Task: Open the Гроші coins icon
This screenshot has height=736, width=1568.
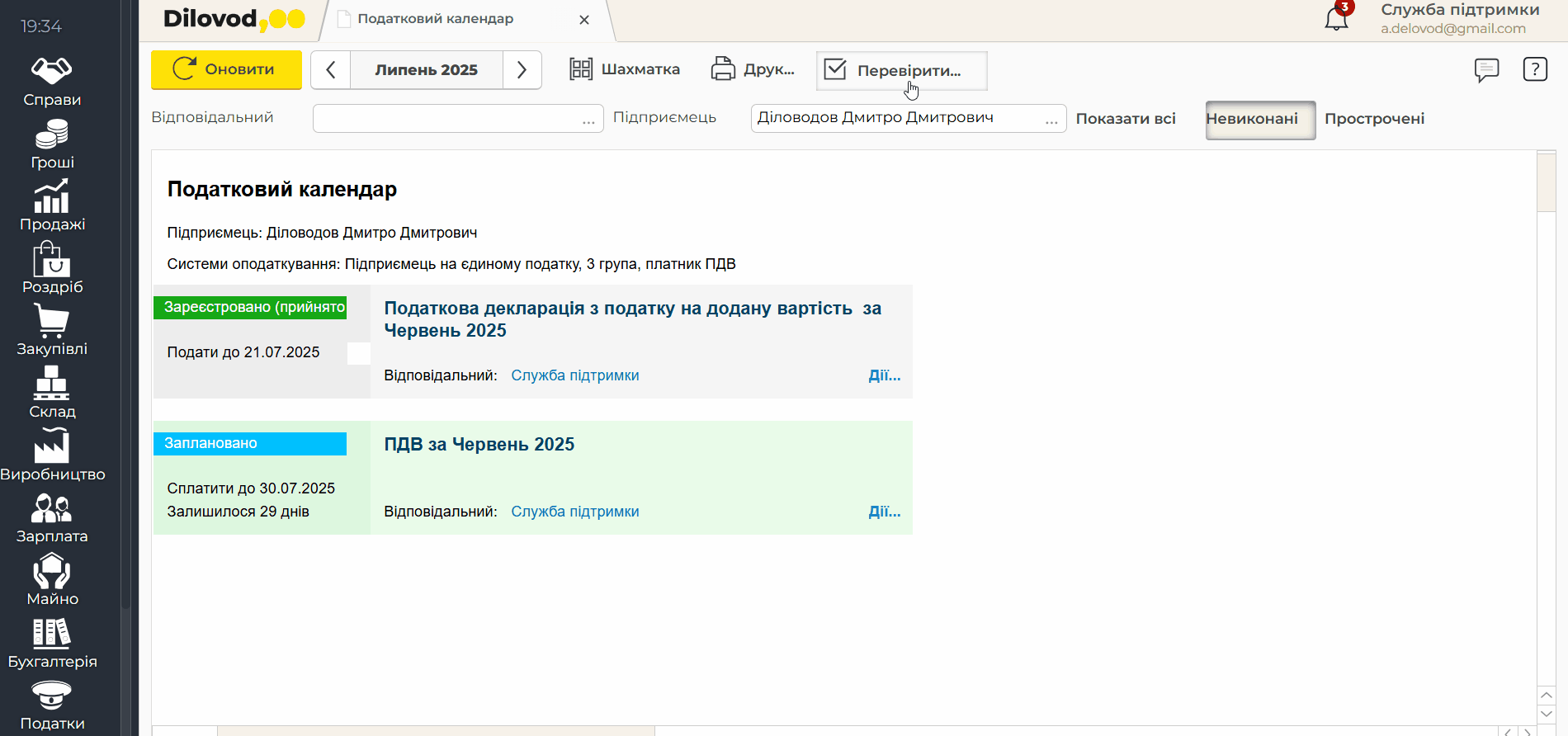Action: coord(51,134)
